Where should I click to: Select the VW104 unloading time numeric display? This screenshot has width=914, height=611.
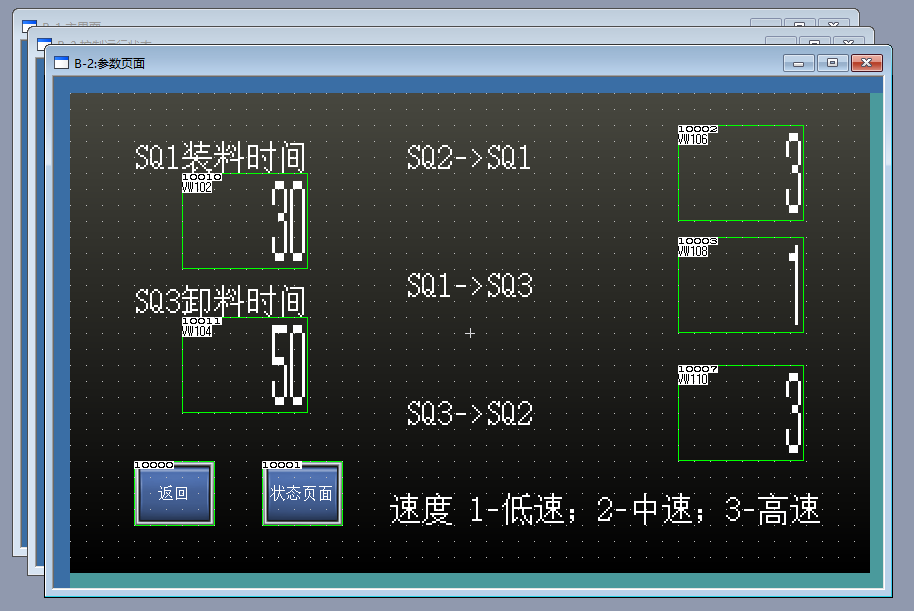pos(244,365)
